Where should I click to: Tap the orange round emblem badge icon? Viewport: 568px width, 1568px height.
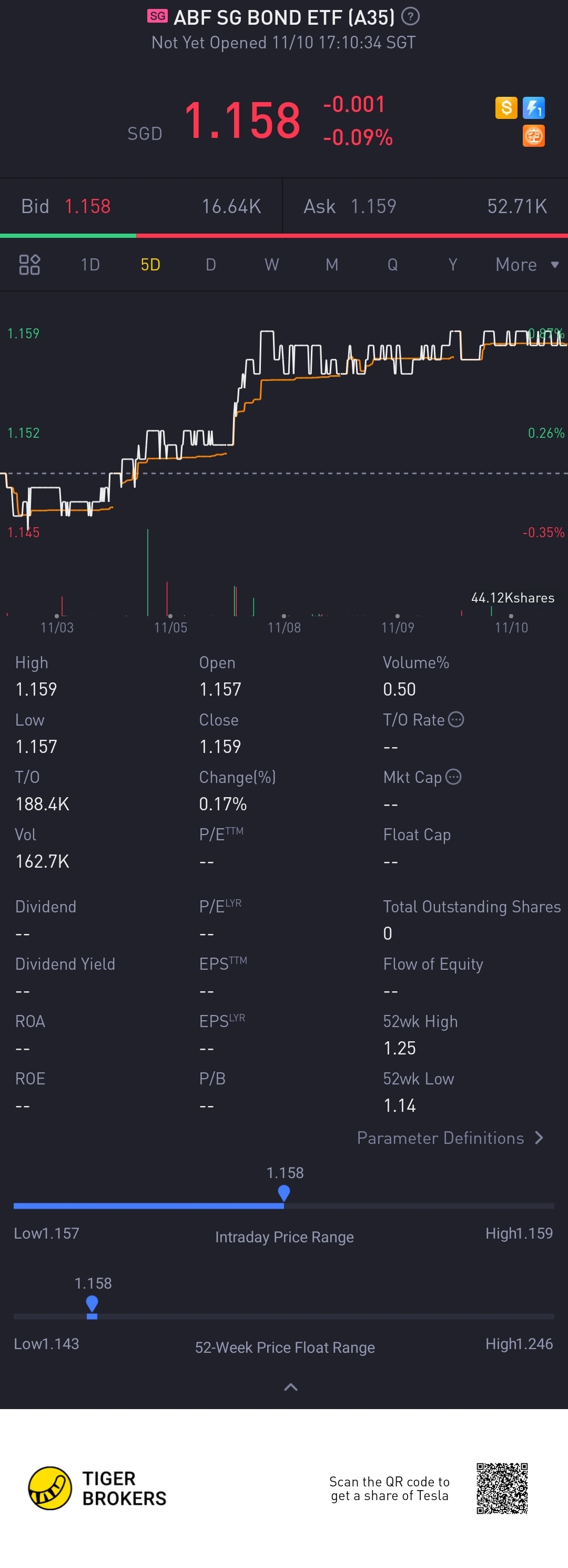point(533,136)
